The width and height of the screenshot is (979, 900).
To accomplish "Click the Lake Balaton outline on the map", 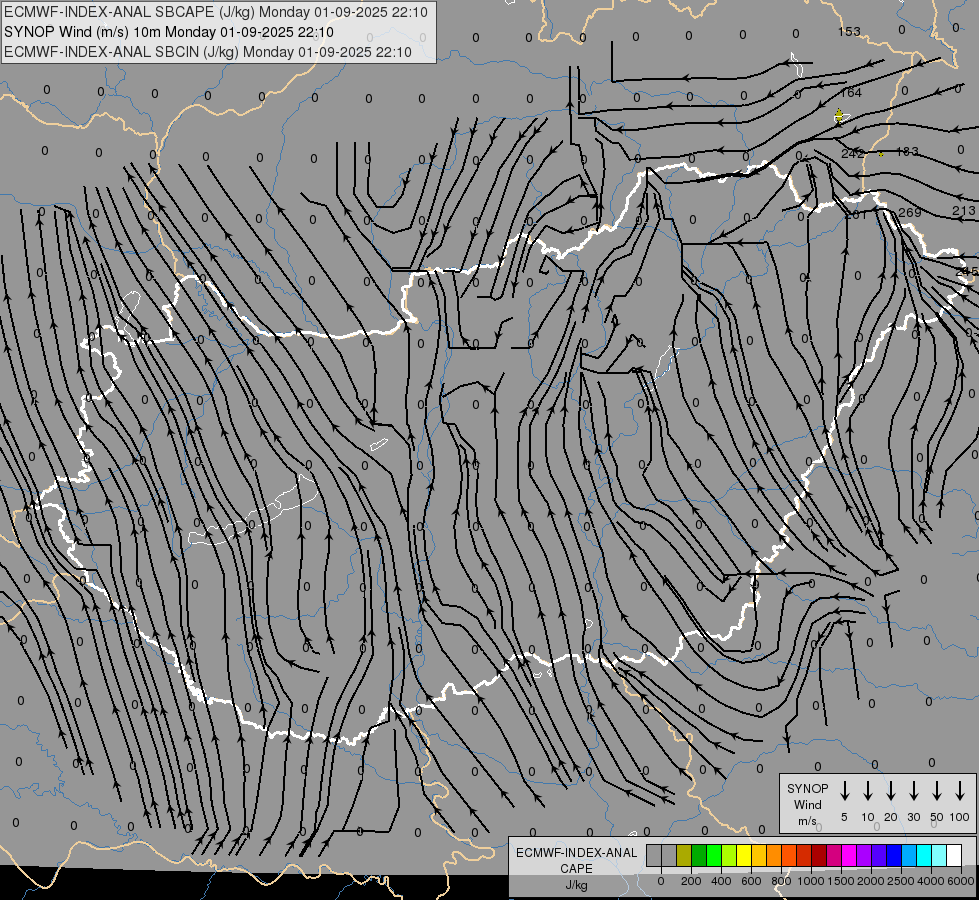I will [x=253, y=512].
